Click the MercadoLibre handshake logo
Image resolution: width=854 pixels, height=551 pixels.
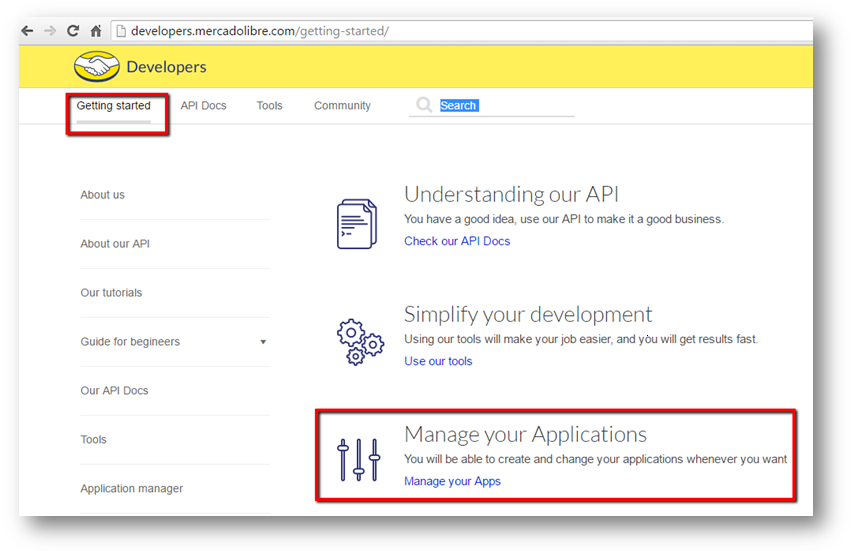97,66
